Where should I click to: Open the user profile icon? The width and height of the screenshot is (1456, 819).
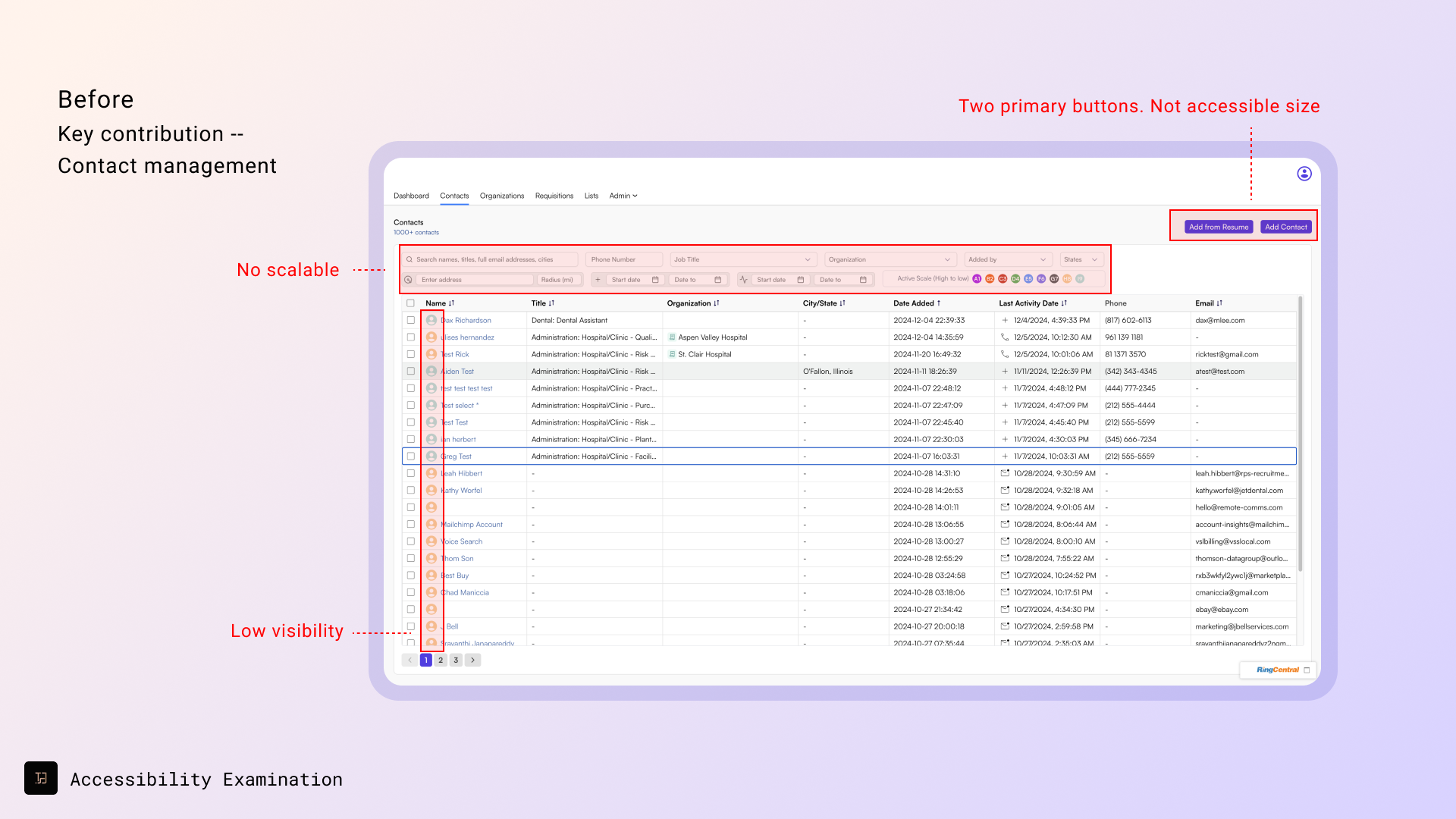pyautogui.click(x=1304, y=174)
